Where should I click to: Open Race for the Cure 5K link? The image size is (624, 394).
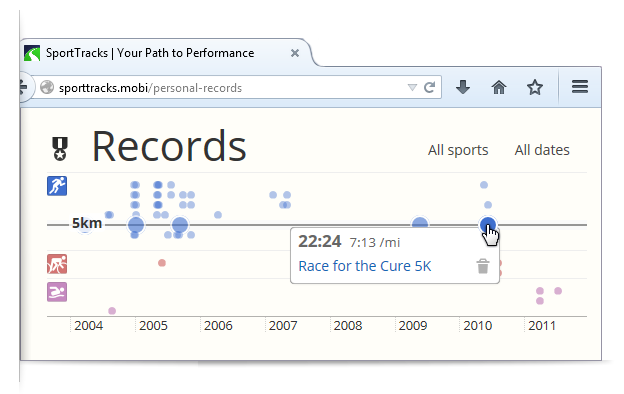365,266
